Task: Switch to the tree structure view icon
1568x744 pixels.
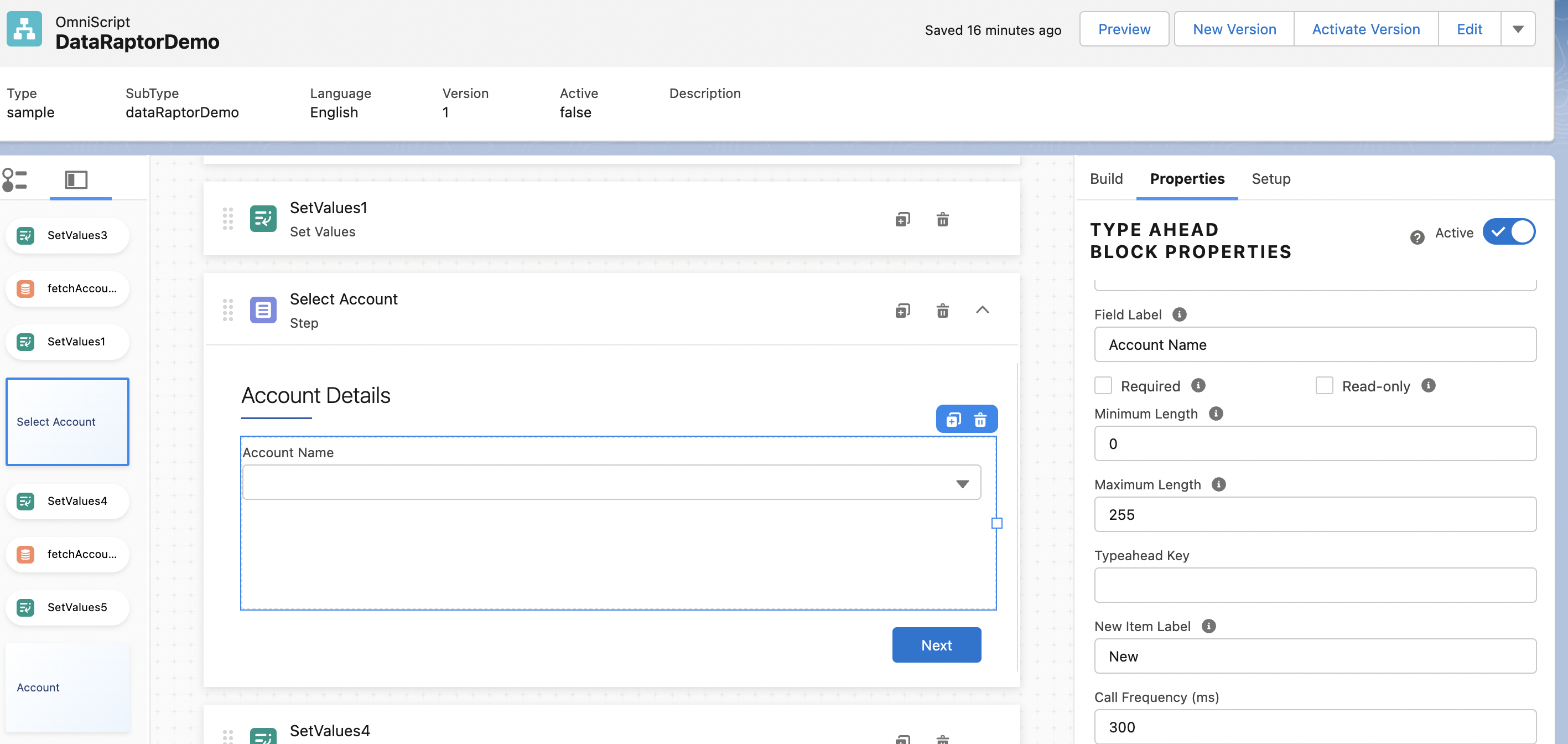Action: coord(14,180)
